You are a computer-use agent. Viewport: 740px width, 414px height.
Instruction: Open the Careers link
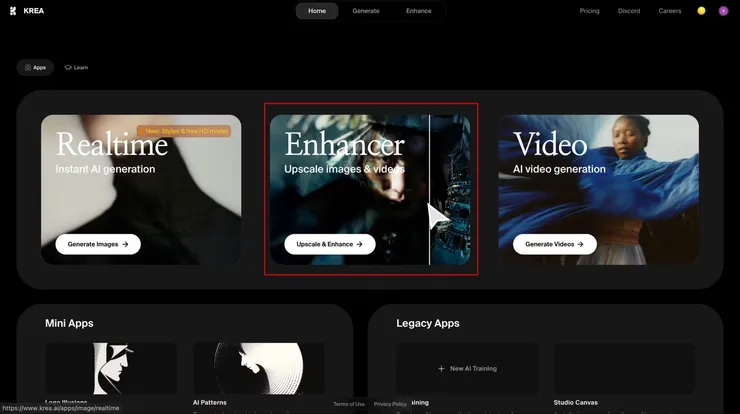pyautogui.click(x=670, y=11)
